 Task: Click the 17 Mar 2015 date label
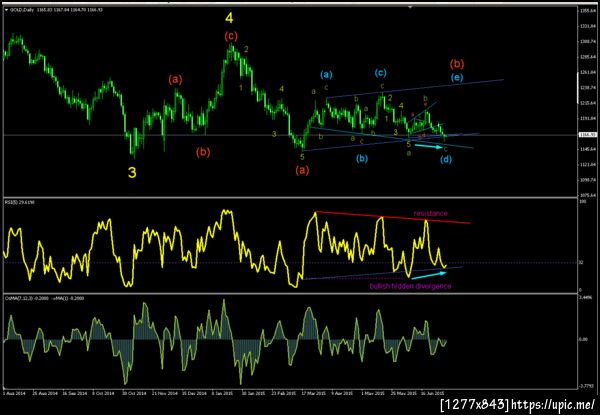click(x=313, y=393)
